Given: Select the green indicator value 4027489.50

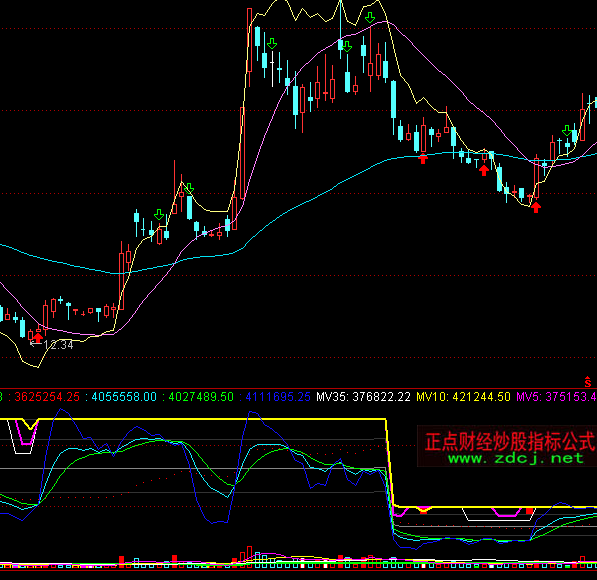Looking at the screenshot, I should [x=201, y=397].
